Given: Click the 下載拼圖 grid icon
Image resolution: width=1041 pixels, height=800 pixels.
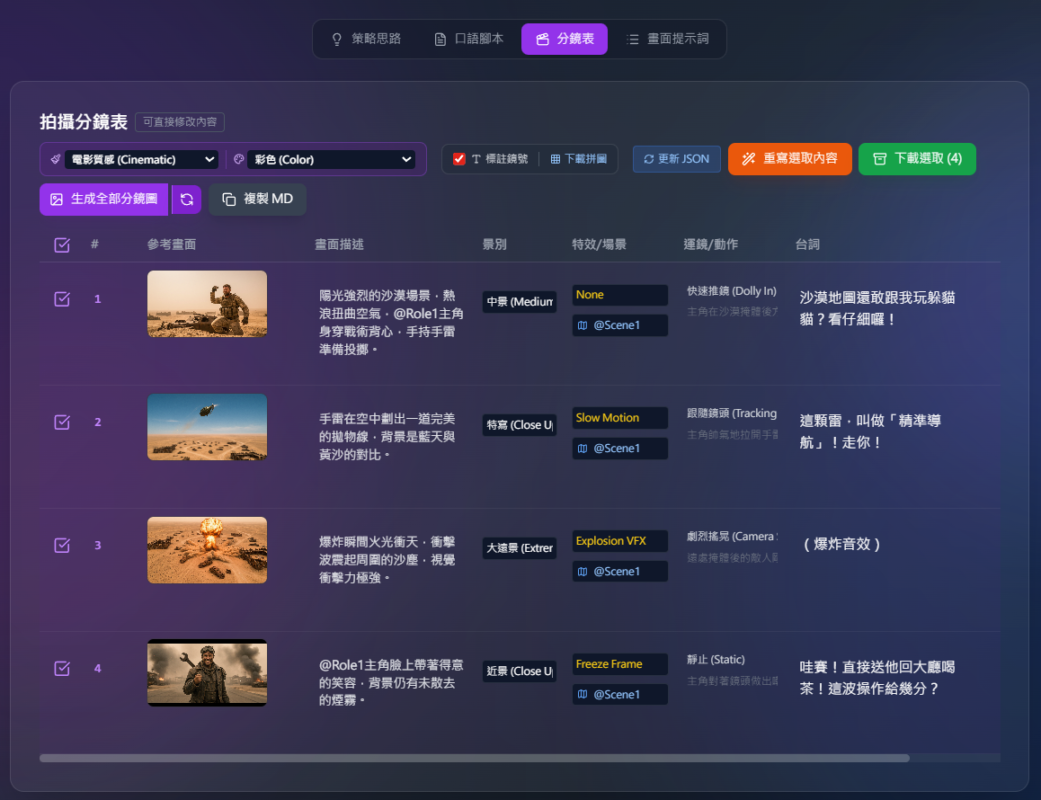Looking at the screenshot, I should tap(555, 159).
